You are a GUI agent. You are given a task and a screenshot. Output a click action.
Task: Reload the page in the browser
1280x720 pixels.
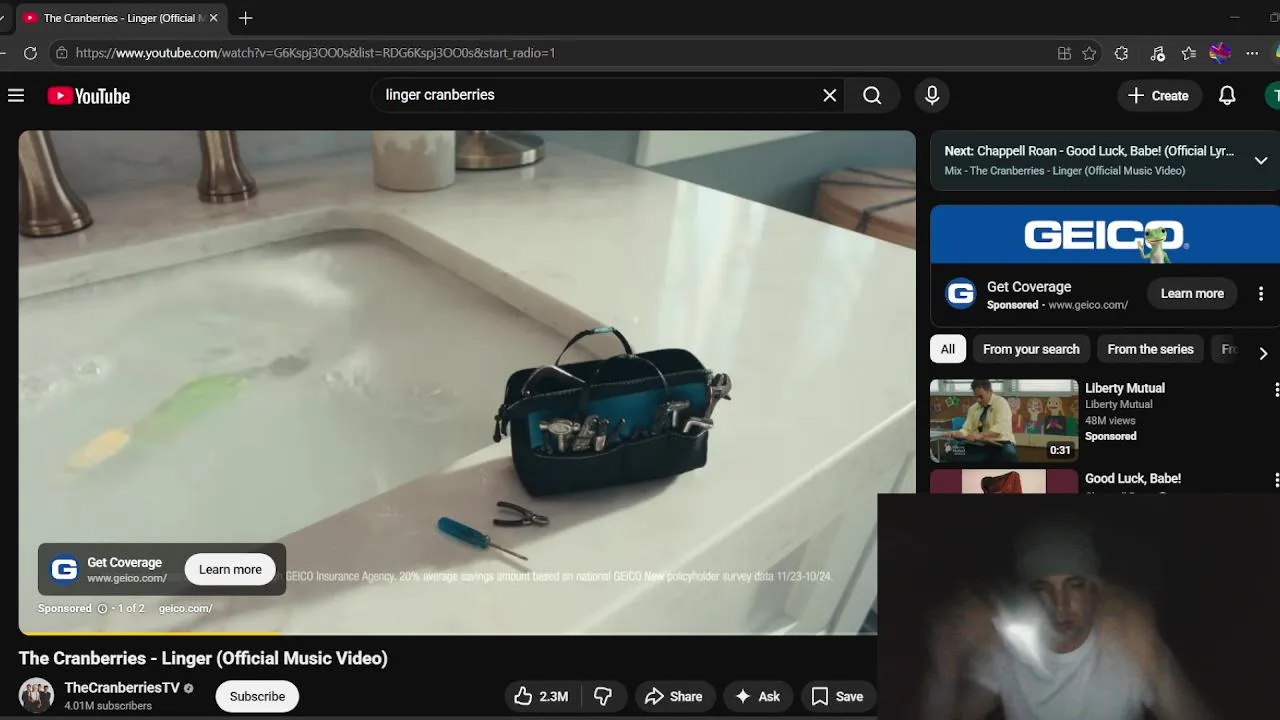click(x=30, y=53)
